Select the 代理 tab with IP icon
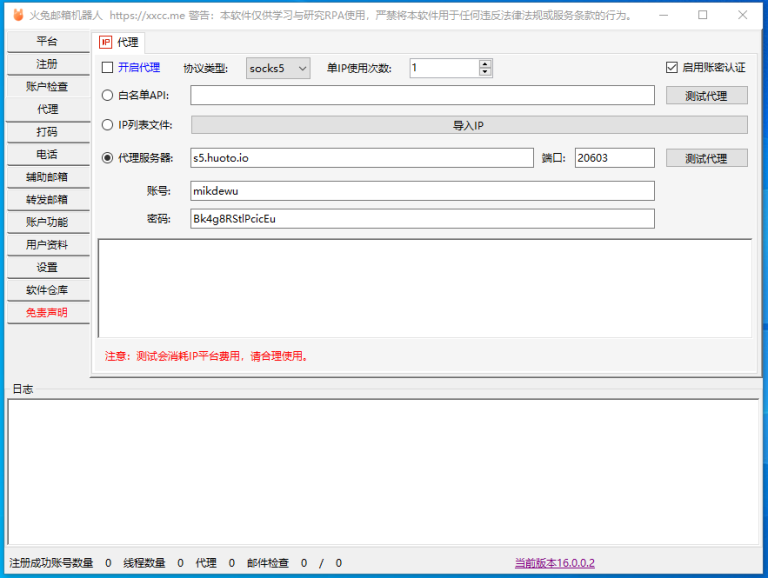The height and width of the screenshot is (578, 768). tap(118, 42)
